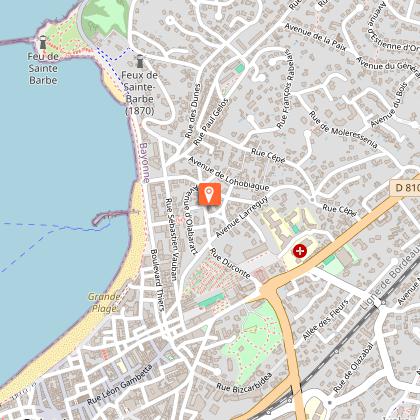
Task: Select the red hospital cross icon
Action: [x=300, y=251]
